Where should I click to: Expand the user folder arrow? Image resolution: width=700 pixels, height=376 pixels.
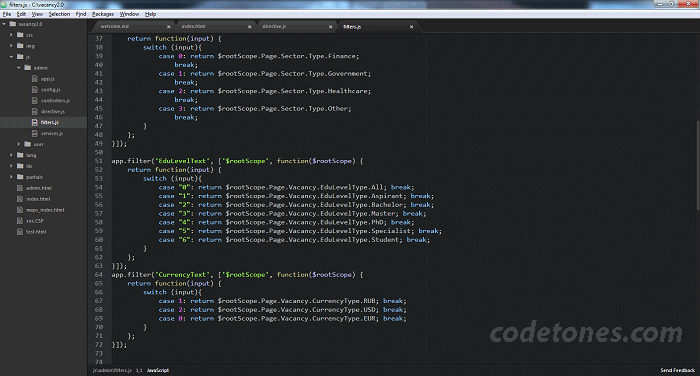coord(19,144)
